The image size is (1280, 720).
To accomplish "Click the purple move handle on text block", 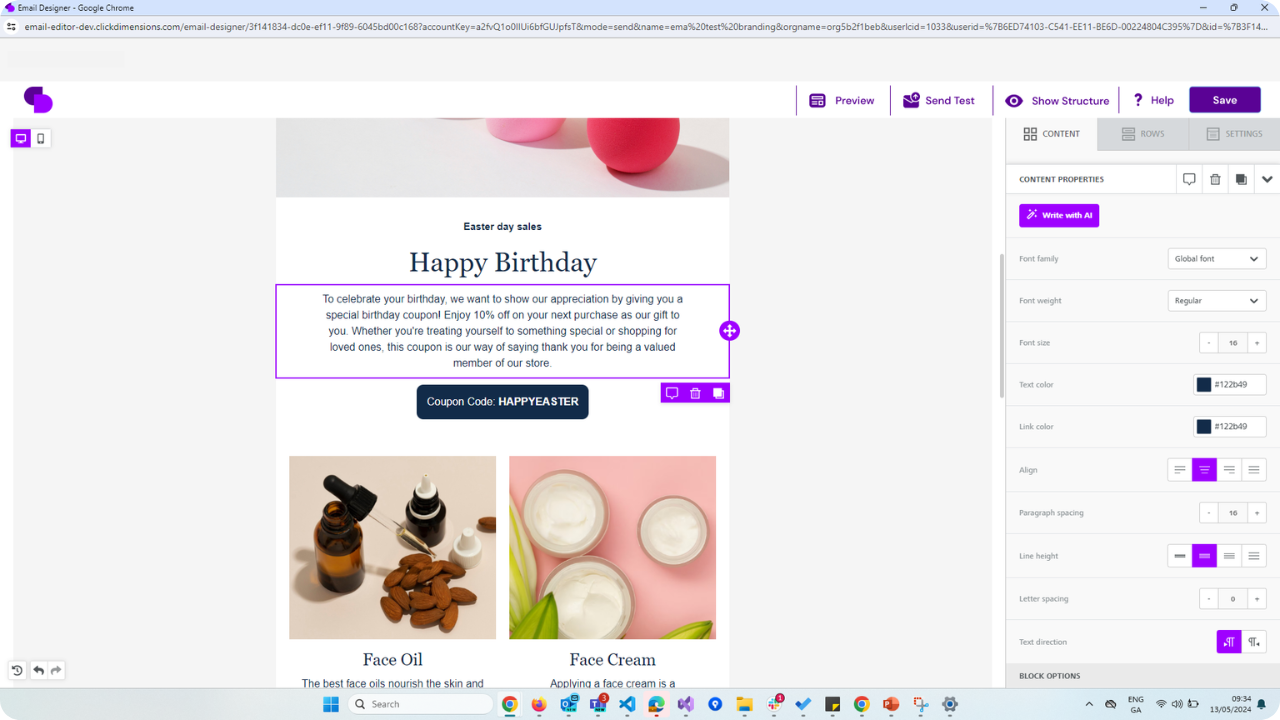I will click(729, 331).
